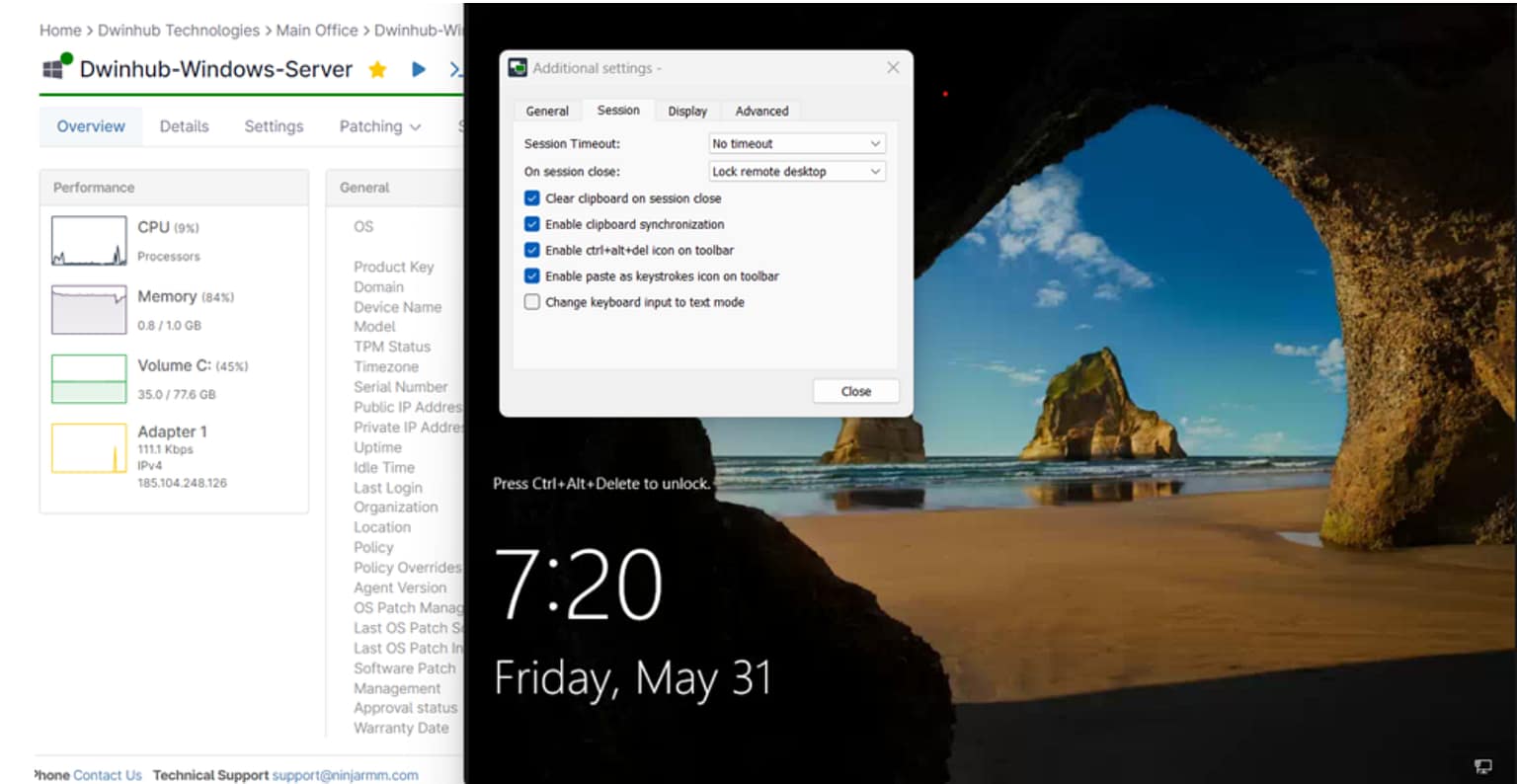This screenshot has width=1517, height=784.
Task: Open the Memory usage graph
Action: (89, 310)
